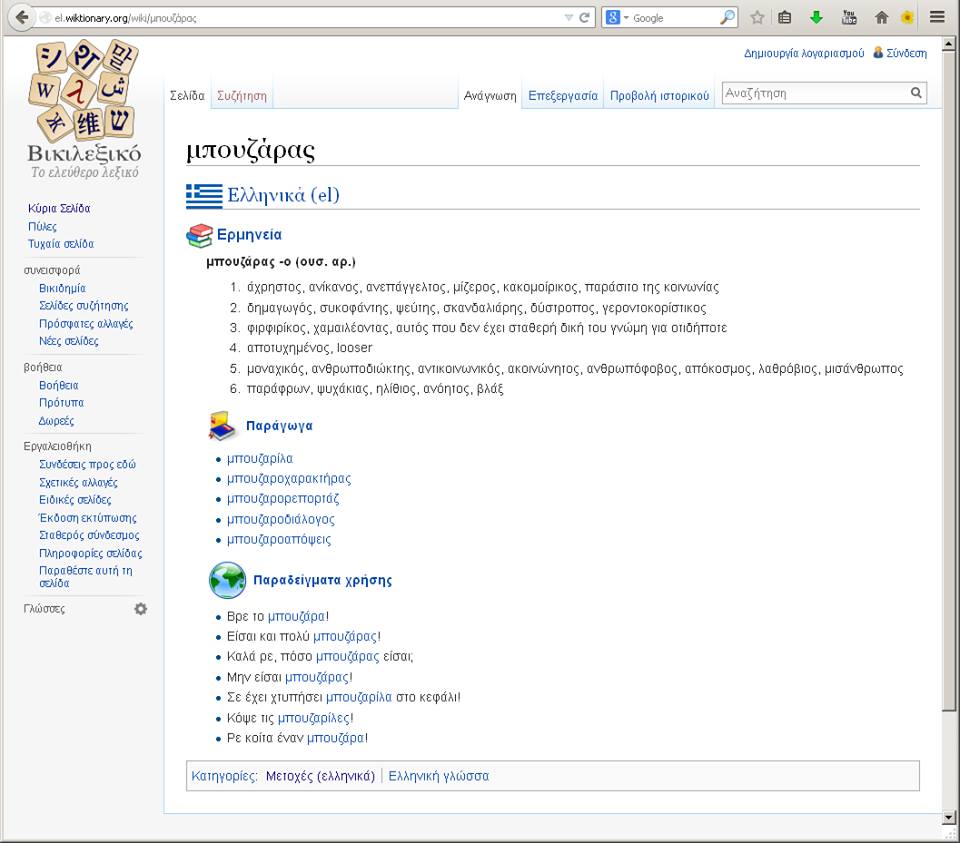
Task: Click the yellow sun extension icon
Action: pyautogui.click(x=907, y=18)
